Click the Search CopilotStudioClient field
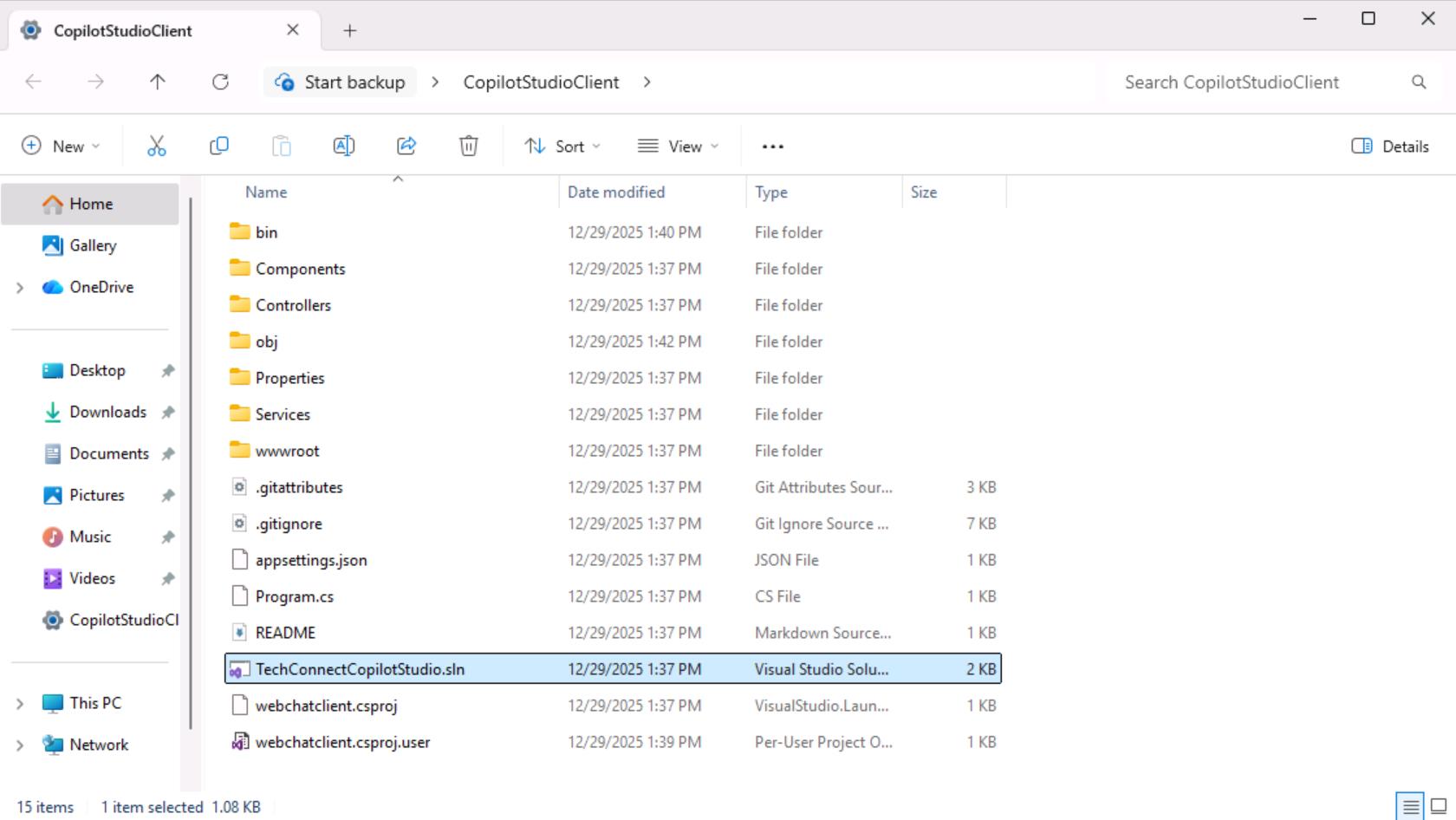This screenshot has height=820, width=1456. pyautogui.click(x=1257, y=82)
